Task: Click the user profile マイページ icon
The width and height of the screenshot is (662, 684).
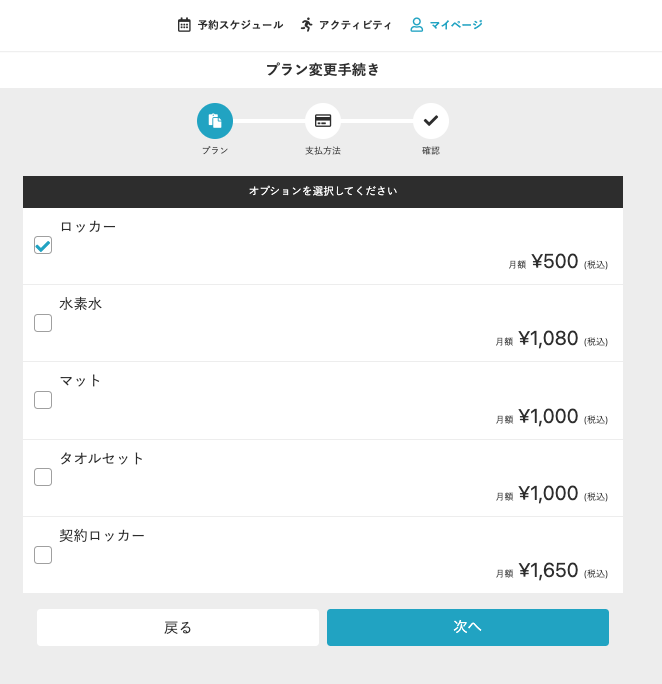Action: (x=417, y=25)
